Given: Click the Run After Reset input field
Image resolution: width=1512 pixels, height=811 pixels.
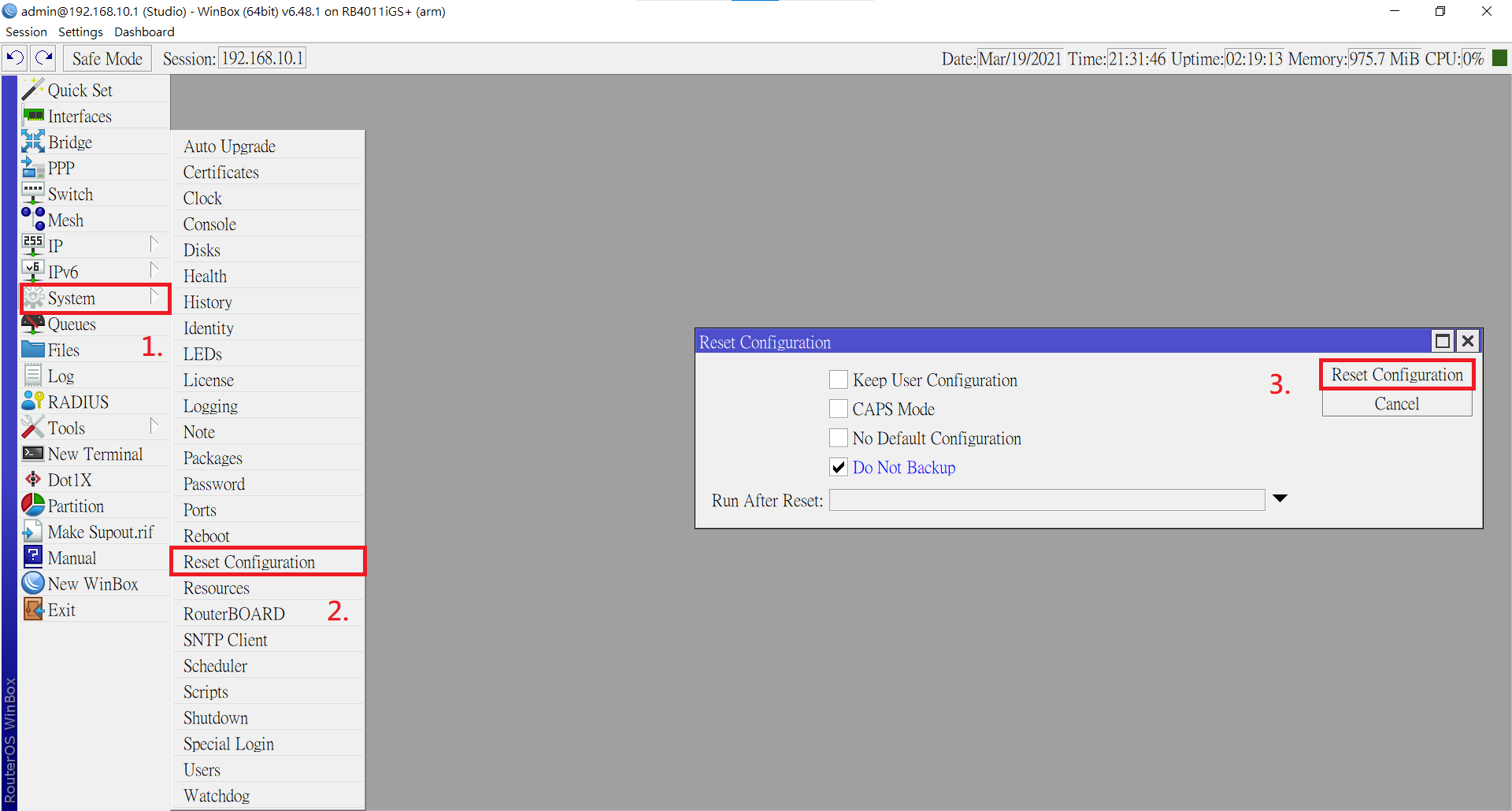Looking at the screenshot, I should pos(1046,500).
